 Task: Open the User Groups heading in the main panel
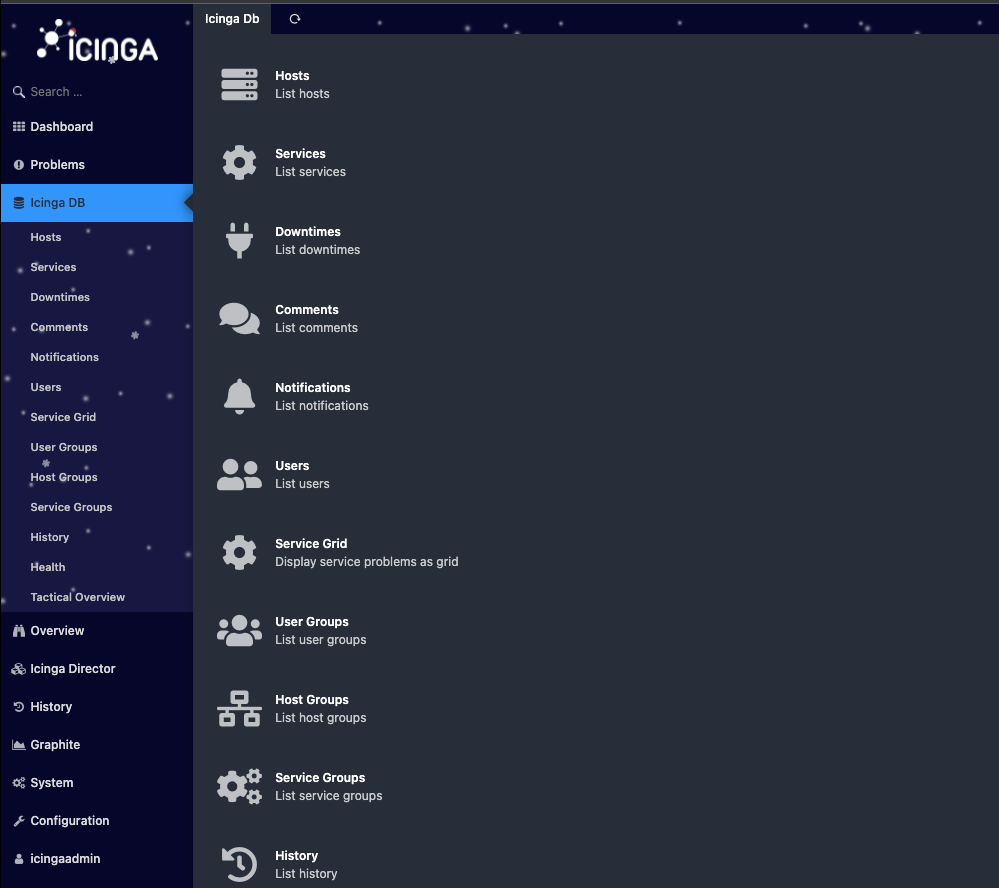[312, 622]
